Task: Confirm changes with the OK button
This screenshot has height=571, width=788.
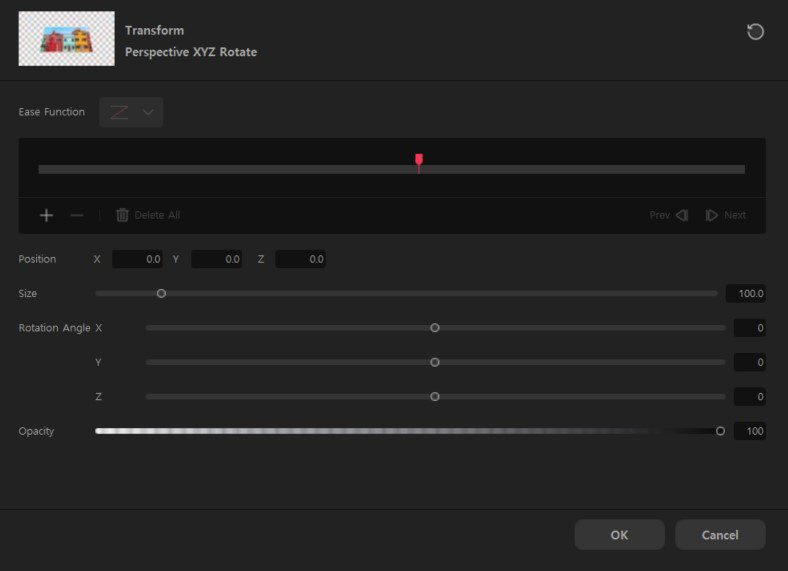Action: pyautogui.click(x=619, y=535)
